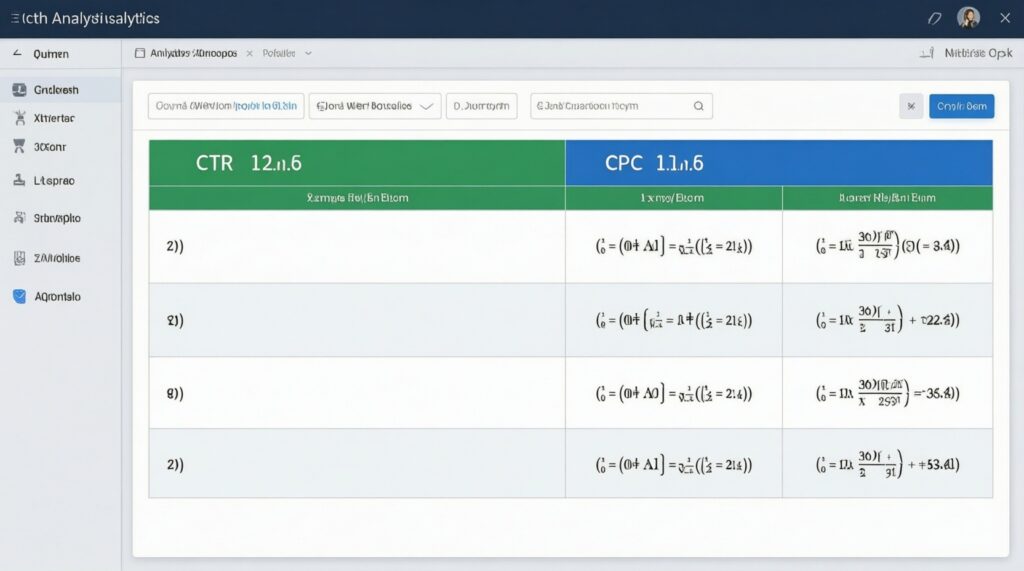The height and width of the screenshot is (571, 1024).
Task: Open the user profile avatar
Action: 968,18
